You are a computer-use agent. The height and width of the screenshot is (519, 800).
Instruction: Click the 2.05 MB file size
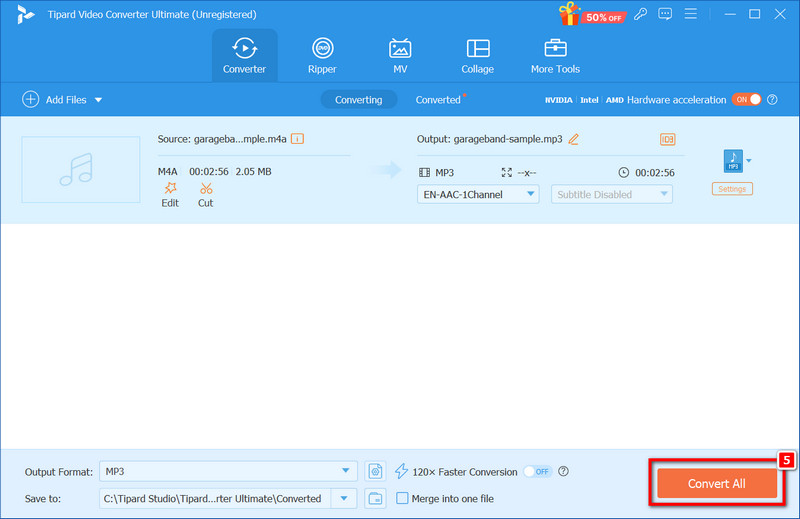click(253, 171)
